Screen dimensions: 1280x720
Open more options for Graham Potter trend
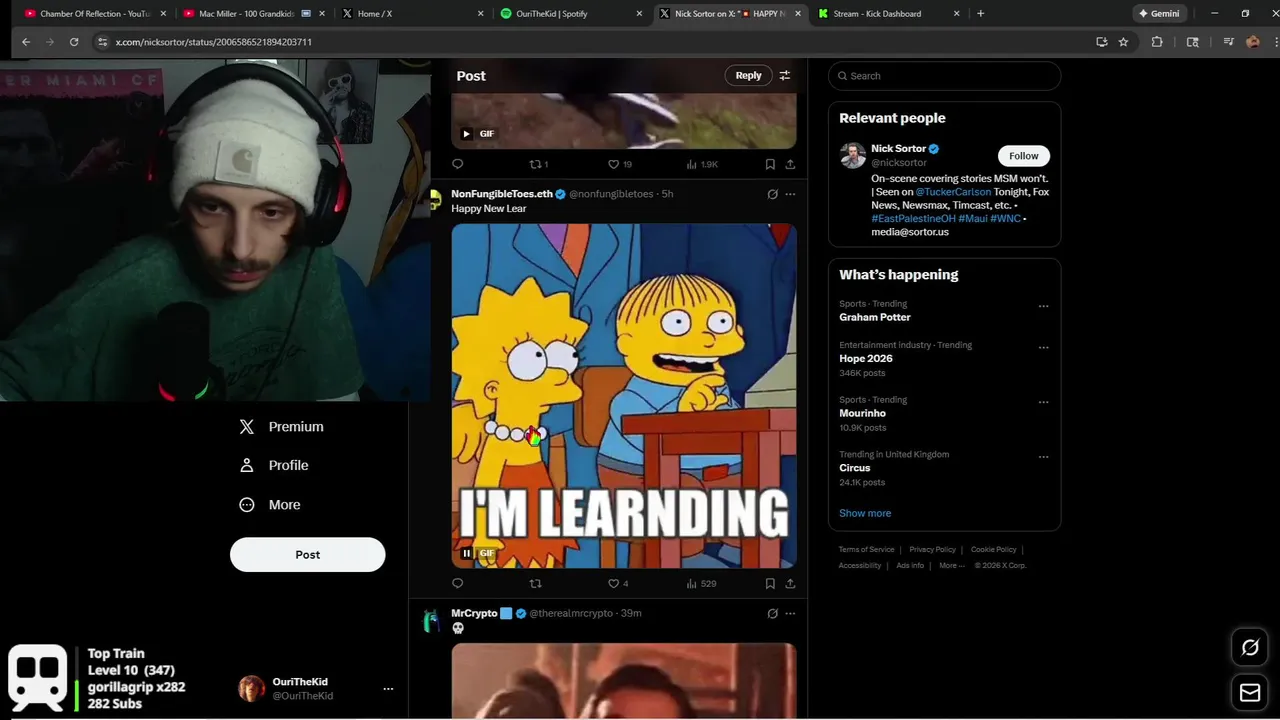(x=1043, y=306)
